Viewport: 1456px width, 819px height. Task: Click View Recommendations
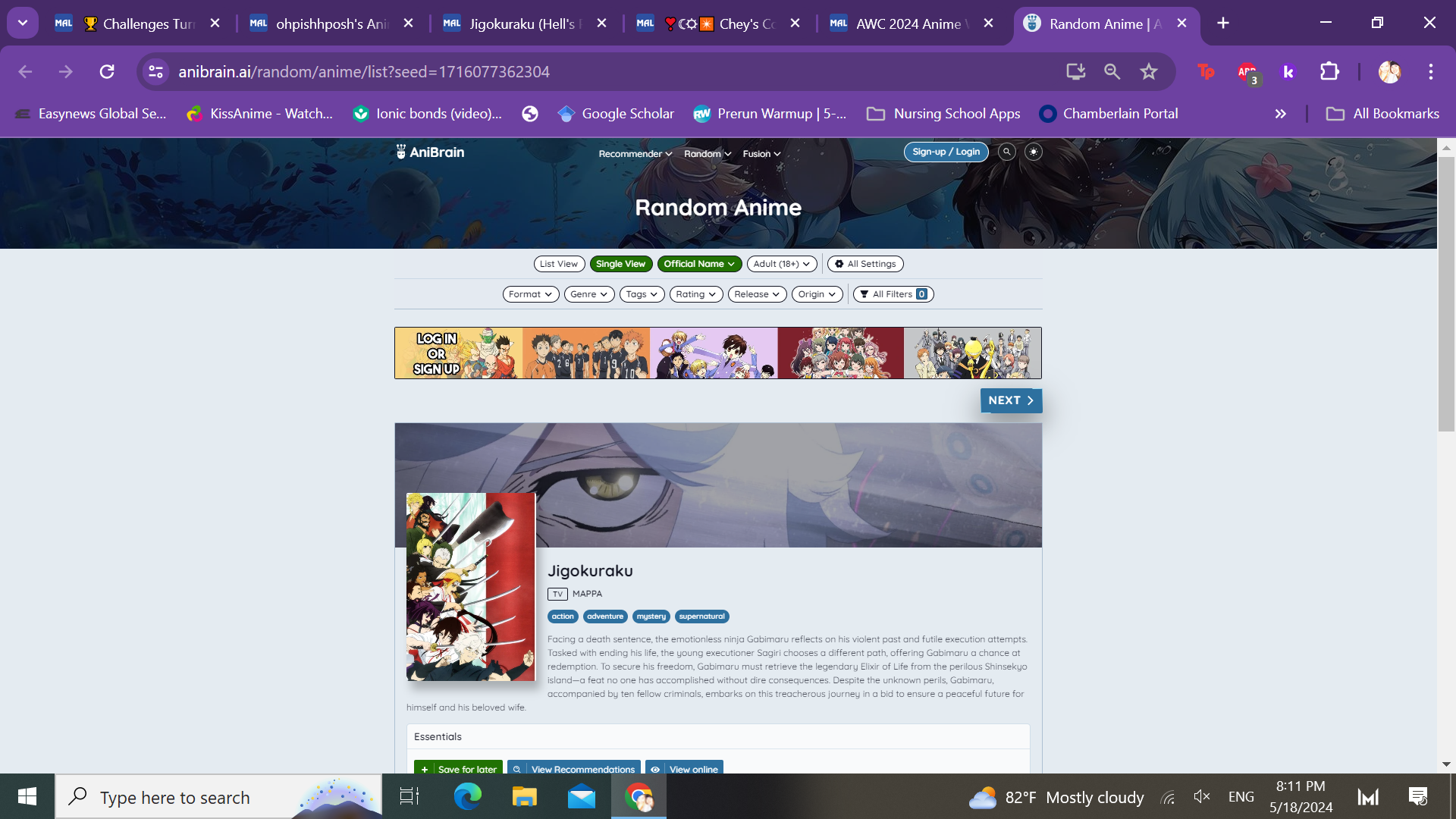(574, 767)
